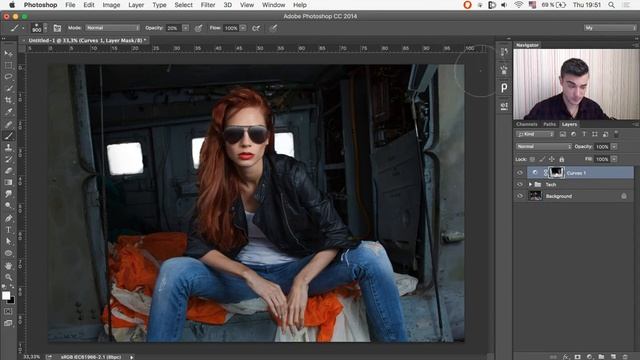Filter layers by adjustment layers
This screenshot has height=360, width=640.
click(573, 134)
